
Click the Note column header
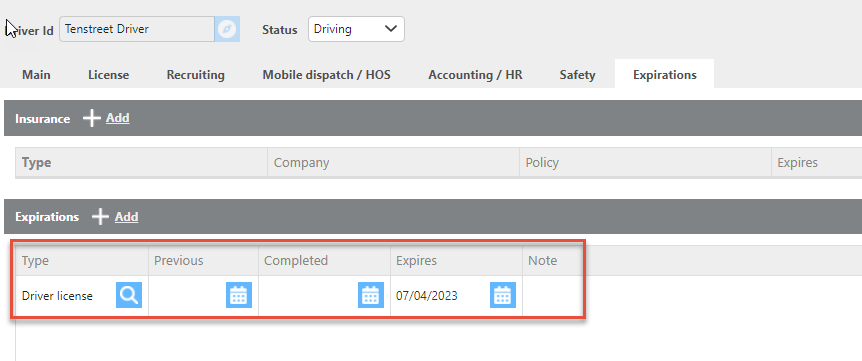[x=543, y=260]
